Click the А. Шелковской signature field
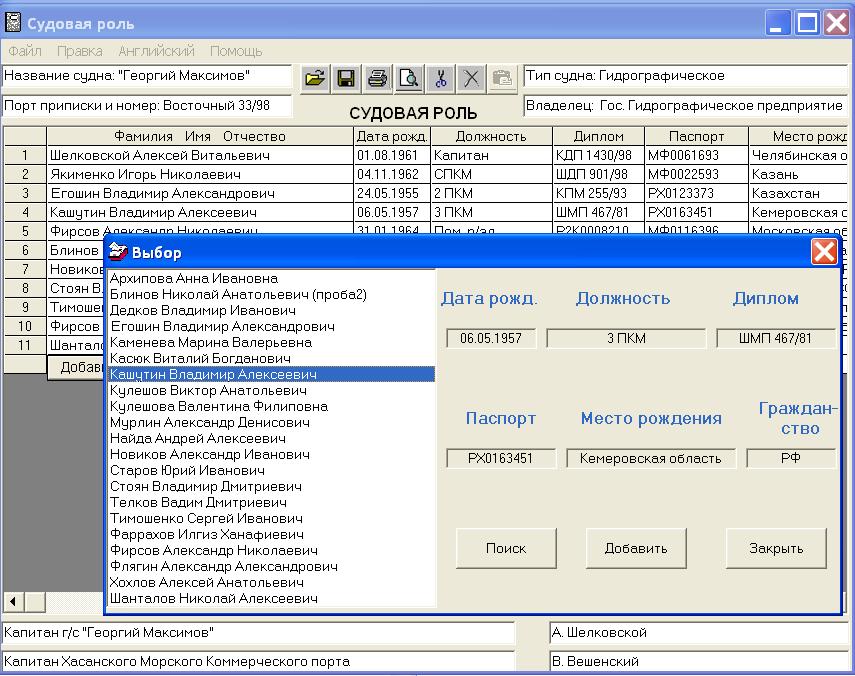The height and width of the screenshot is (676, 855). point(699,633)
